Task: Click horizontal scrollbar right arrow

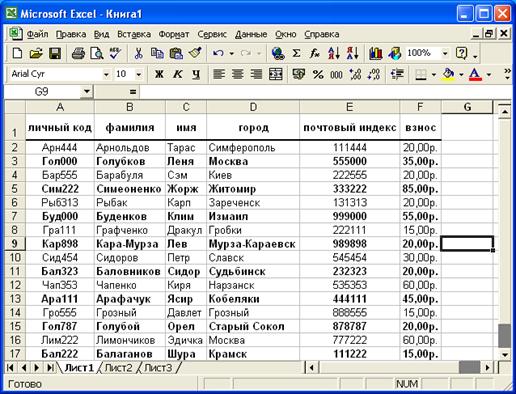Action: 487,368
